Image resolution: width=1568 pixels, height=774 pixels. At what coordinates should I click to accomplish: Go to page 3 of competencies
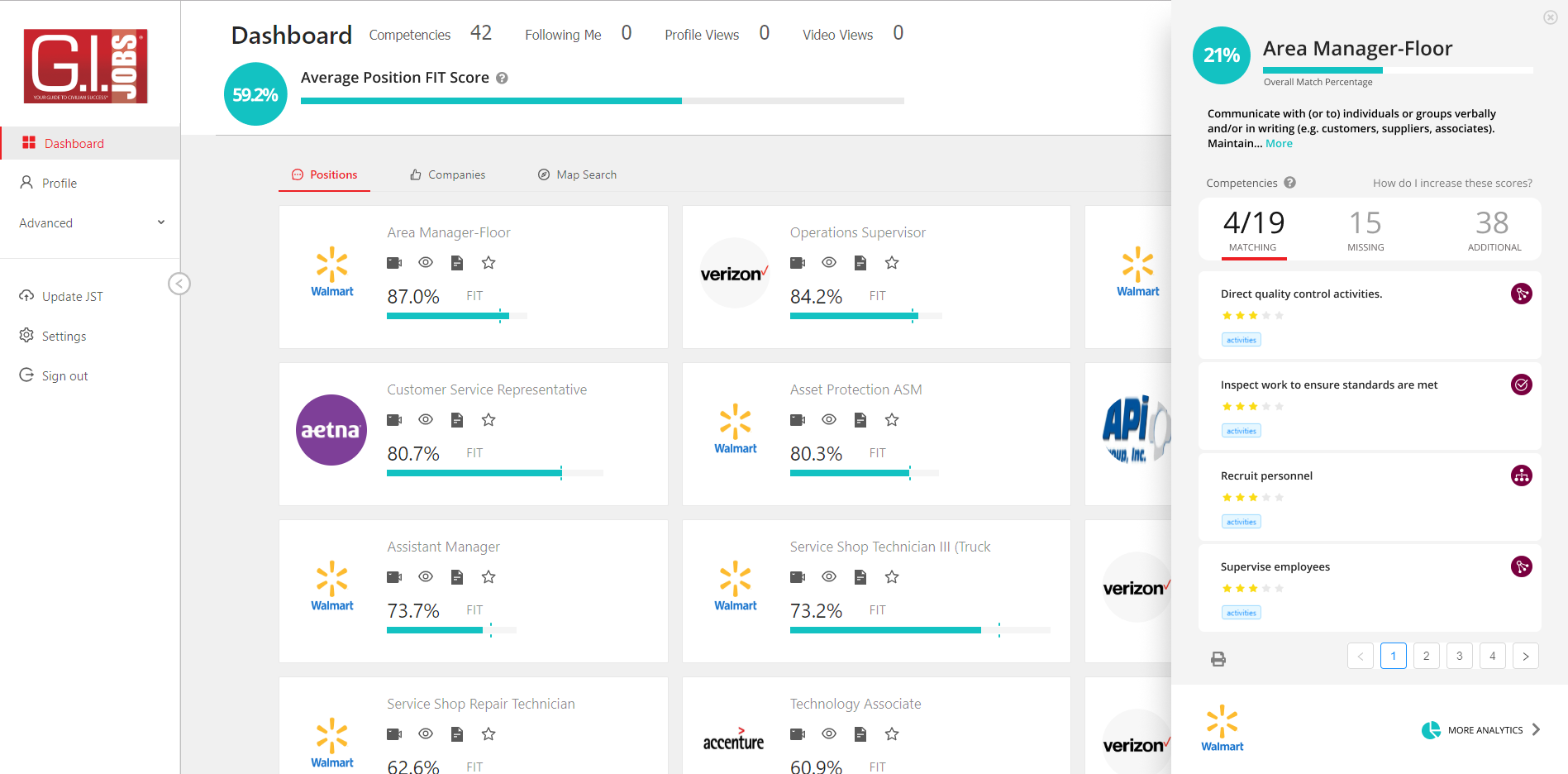pyautogui.click(x=1460, y=656)
